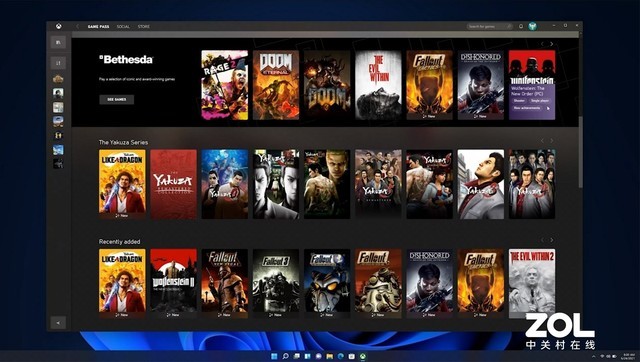Open RAGE 2 in the Bethesda row
The image size is (640, 362).
point(224,85)
